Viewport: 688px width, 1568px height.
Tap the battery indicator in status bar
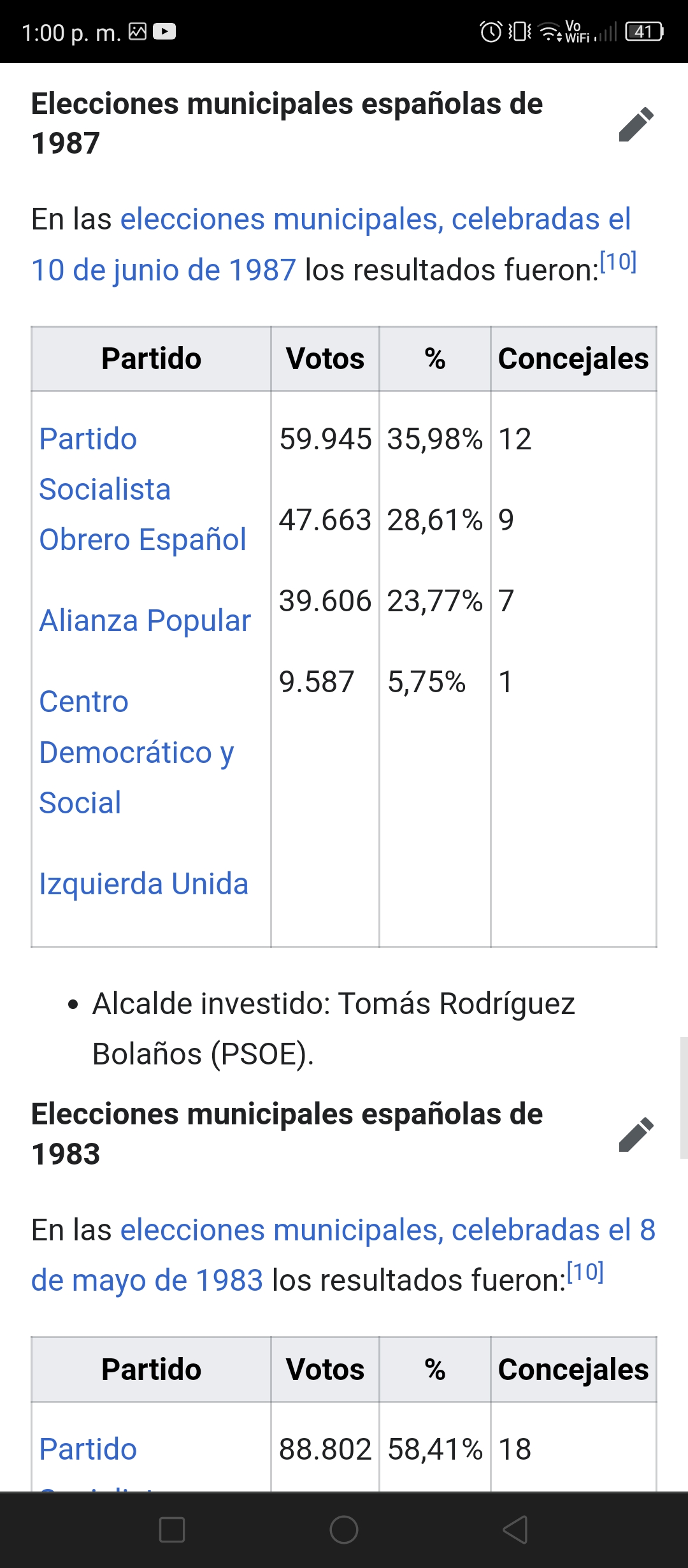[x=645, y=31]
